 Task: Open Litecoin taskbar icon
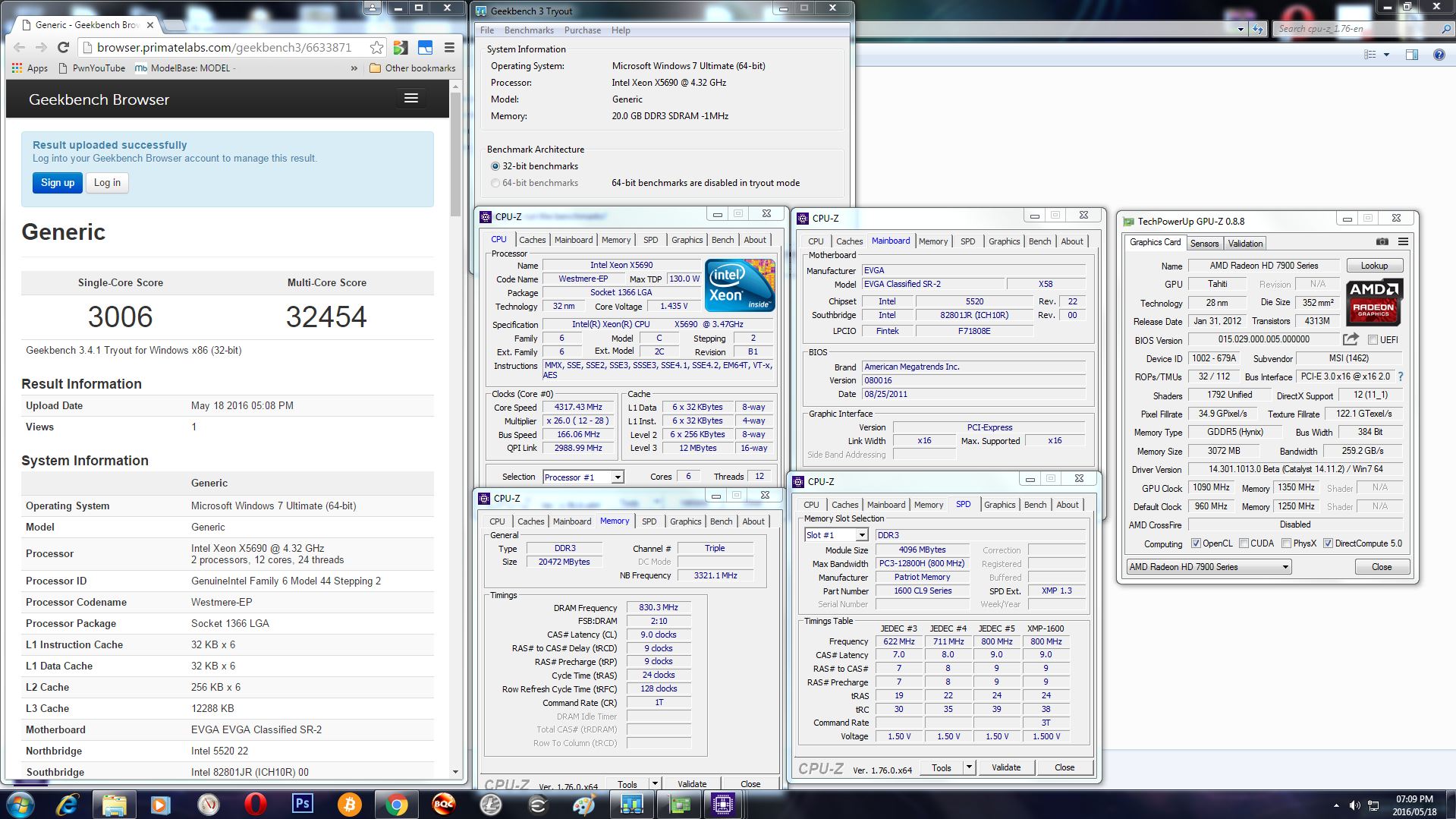[491, 805]
